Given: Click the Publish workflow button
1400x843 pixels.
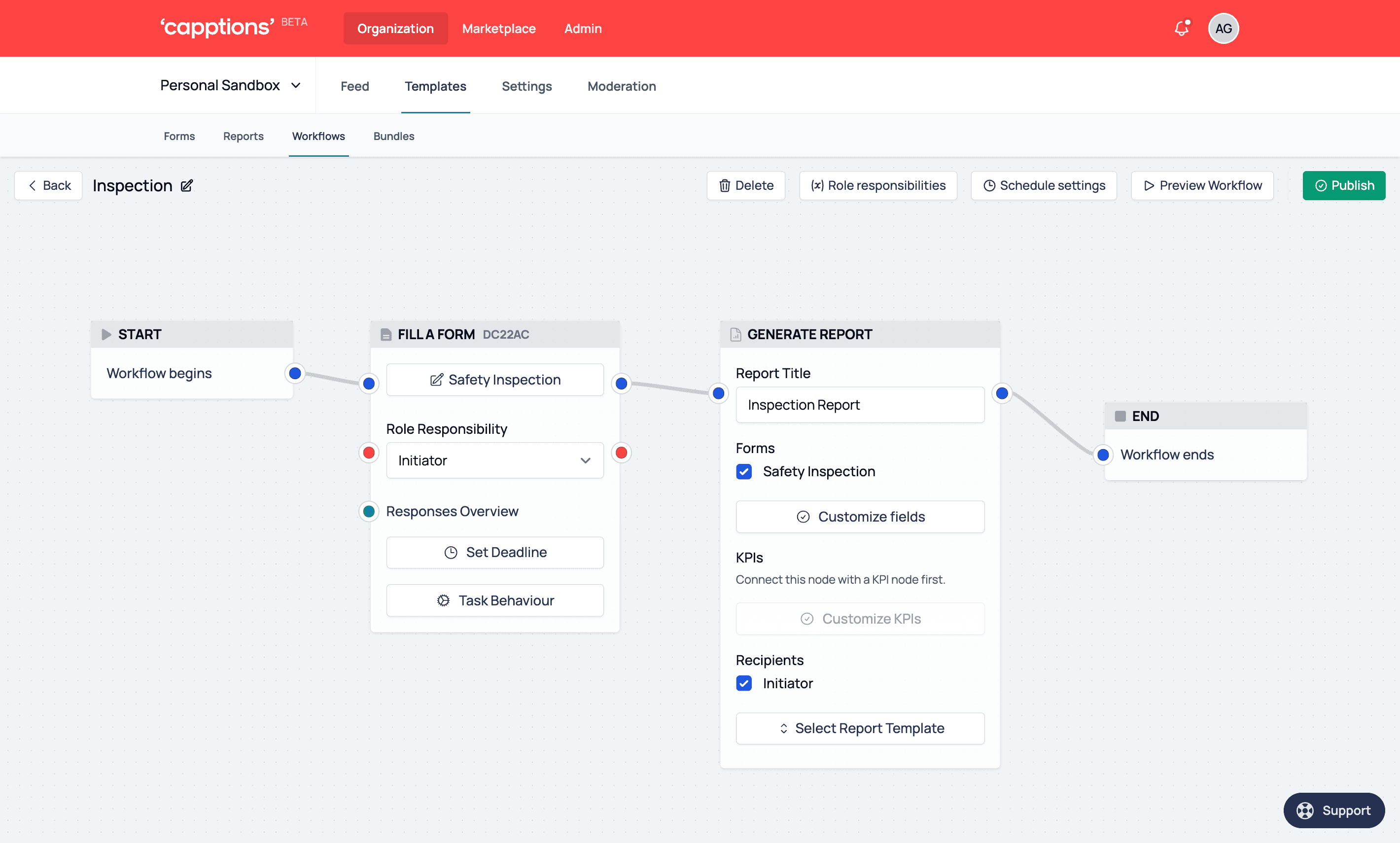Looking at the screenshot, I should [1344, 185].
